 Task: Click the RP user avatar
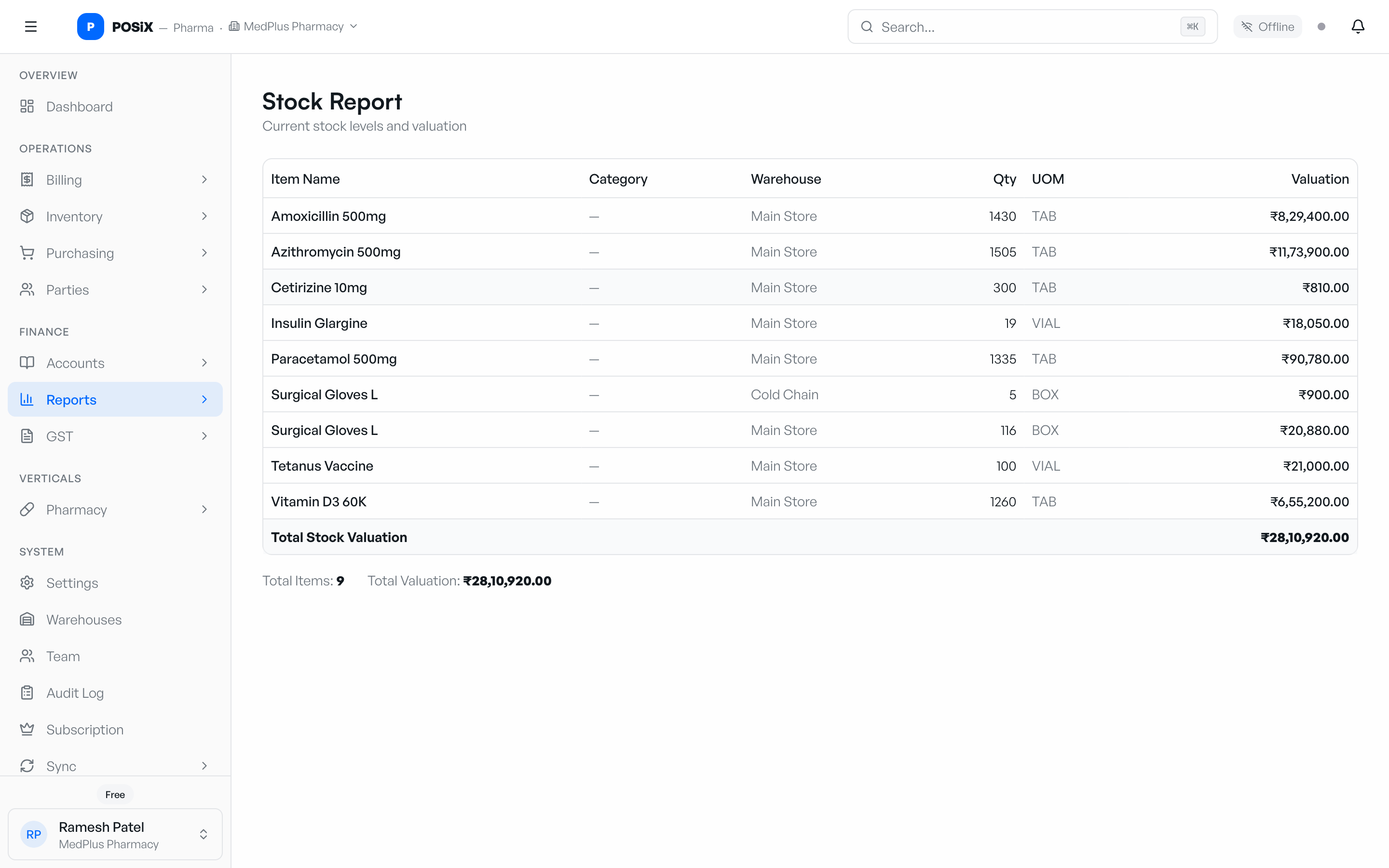point(34,834)
